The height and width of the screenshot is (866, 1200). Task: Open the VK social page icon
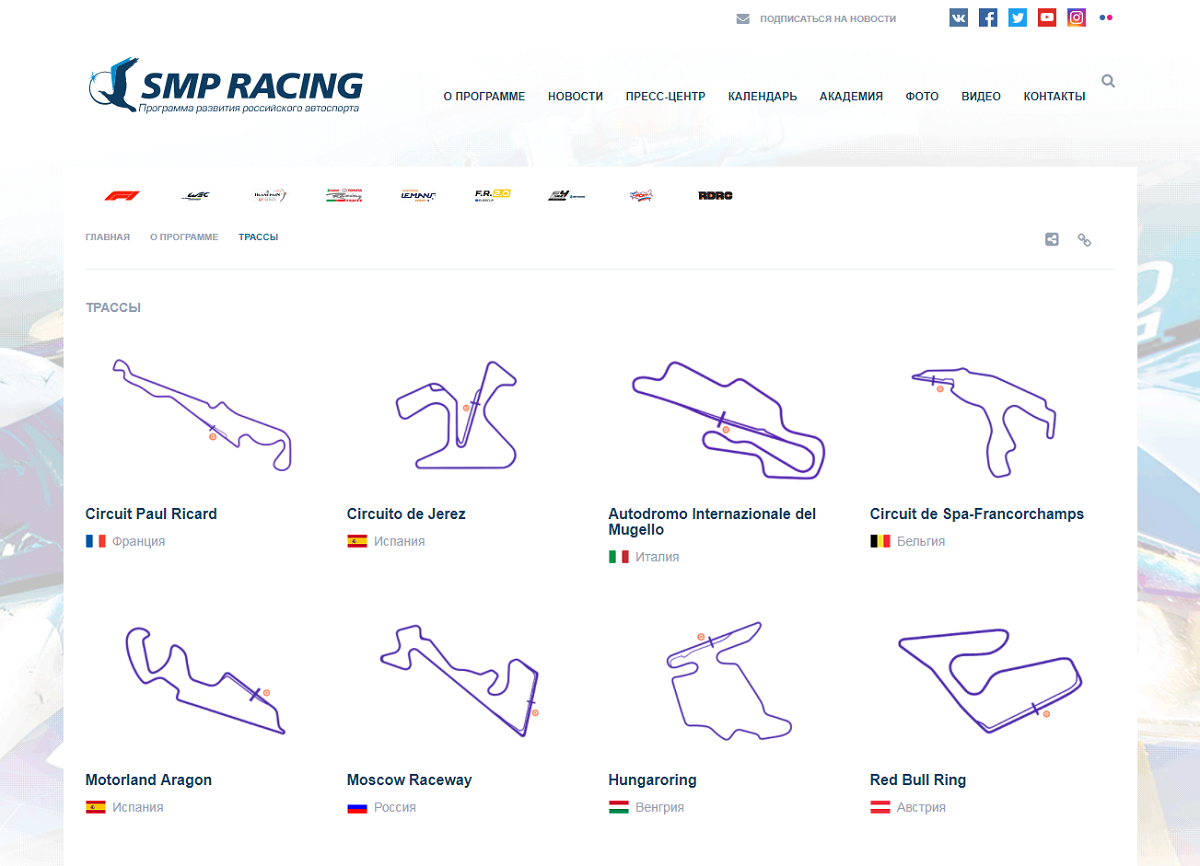pos(958,17)
